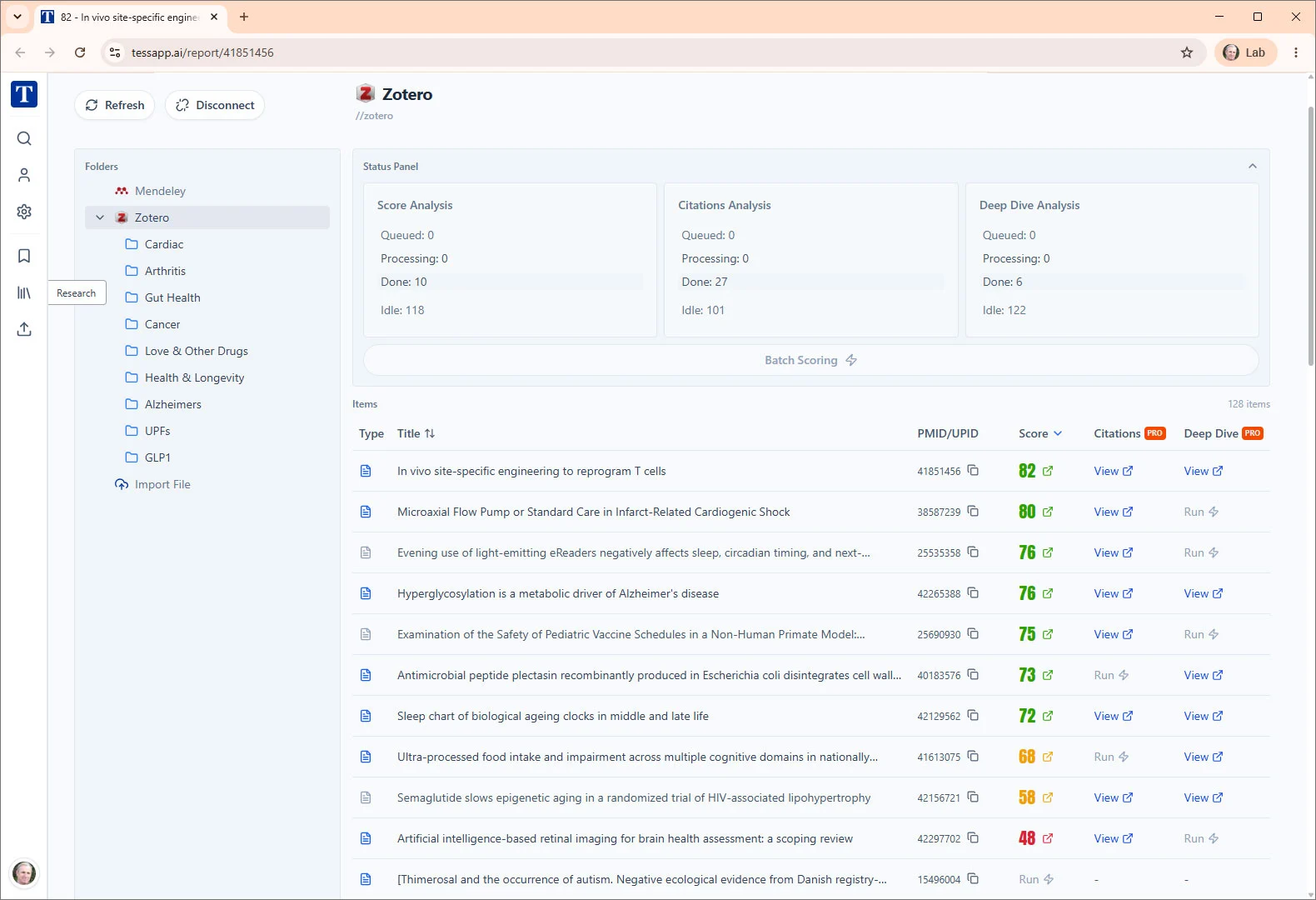Run deep dive for eReaders sleep paper

point(1201,552)
